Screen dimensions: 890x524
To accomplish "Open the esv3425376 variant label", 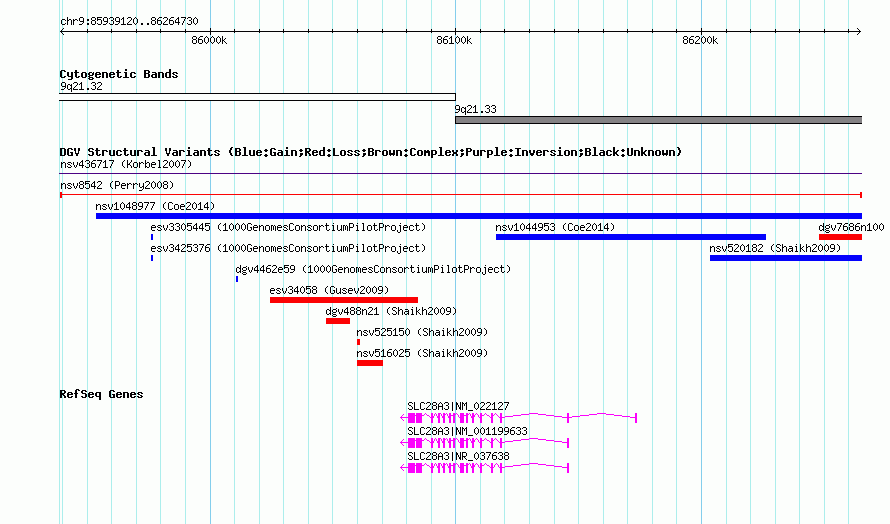I will (x=288, y=248).
